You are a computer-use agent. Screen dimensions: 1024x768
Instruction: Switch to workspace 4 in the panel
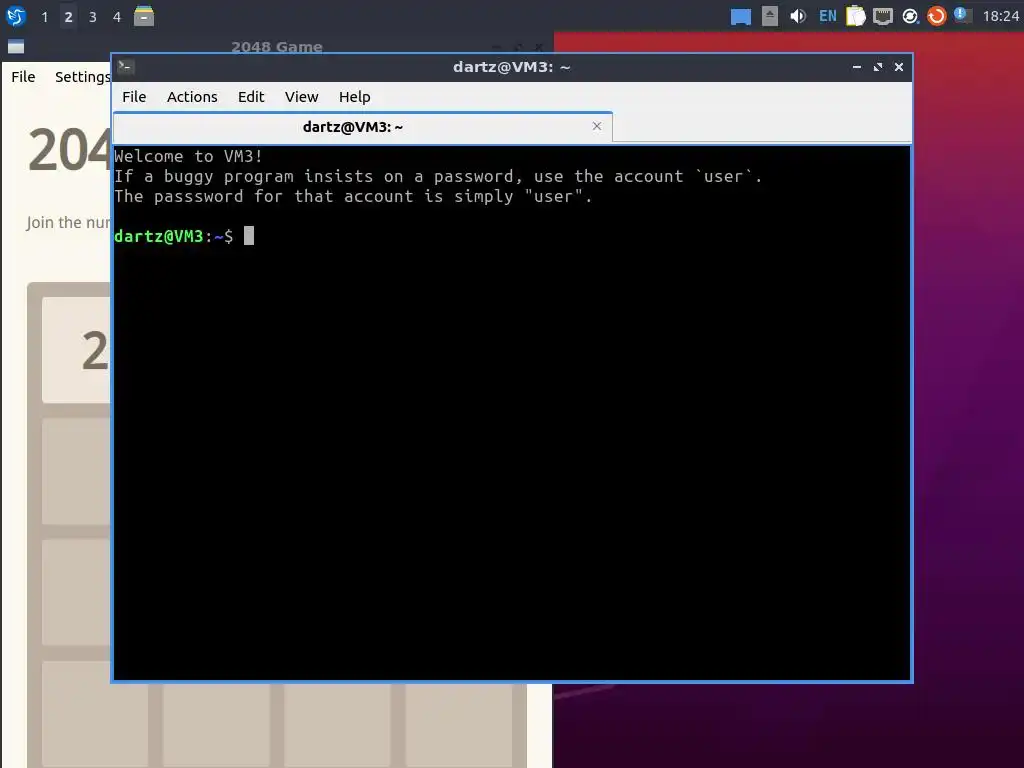[117, 17]
